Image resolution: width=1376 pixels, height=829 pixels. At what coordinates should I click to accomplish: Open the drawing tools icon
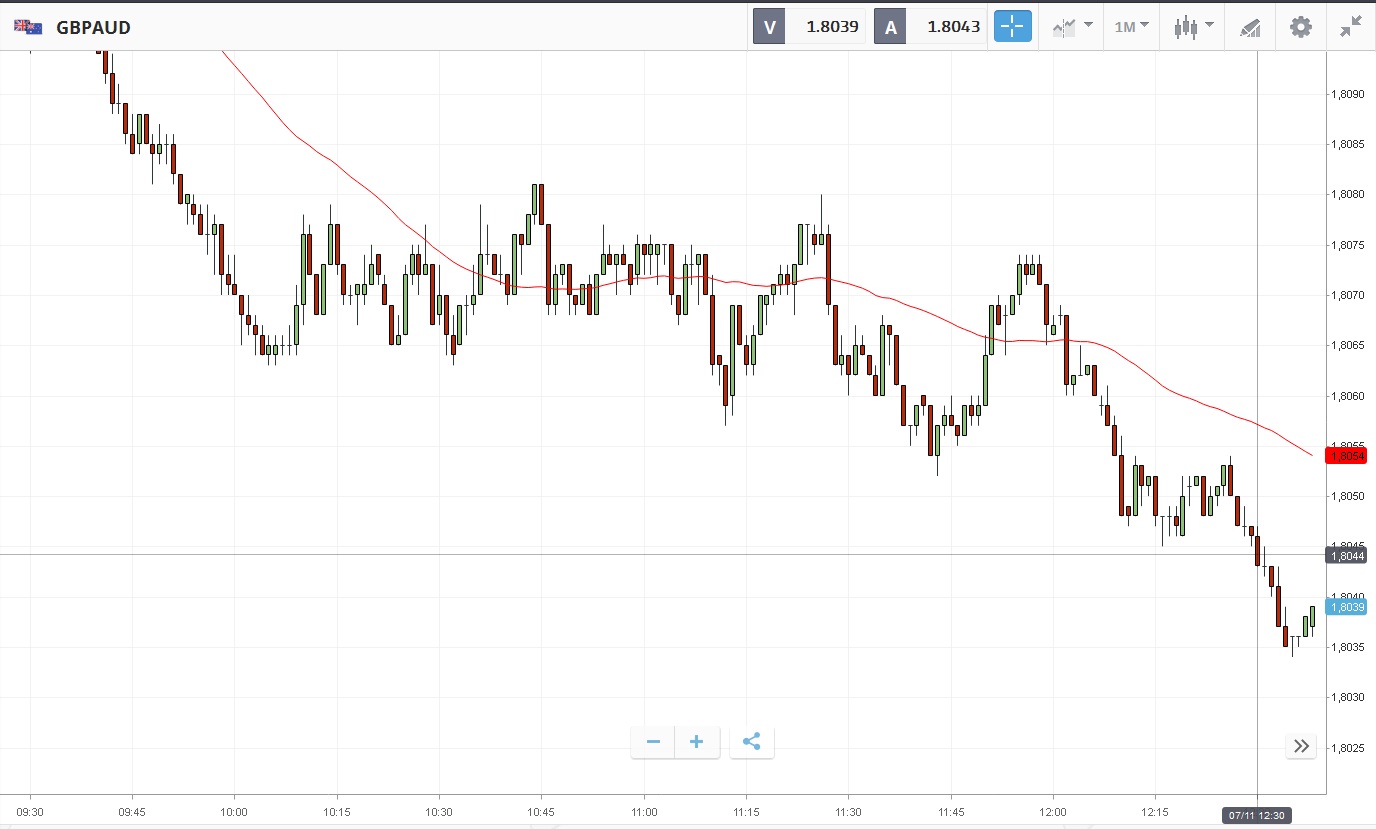(x=1250, y=27)
